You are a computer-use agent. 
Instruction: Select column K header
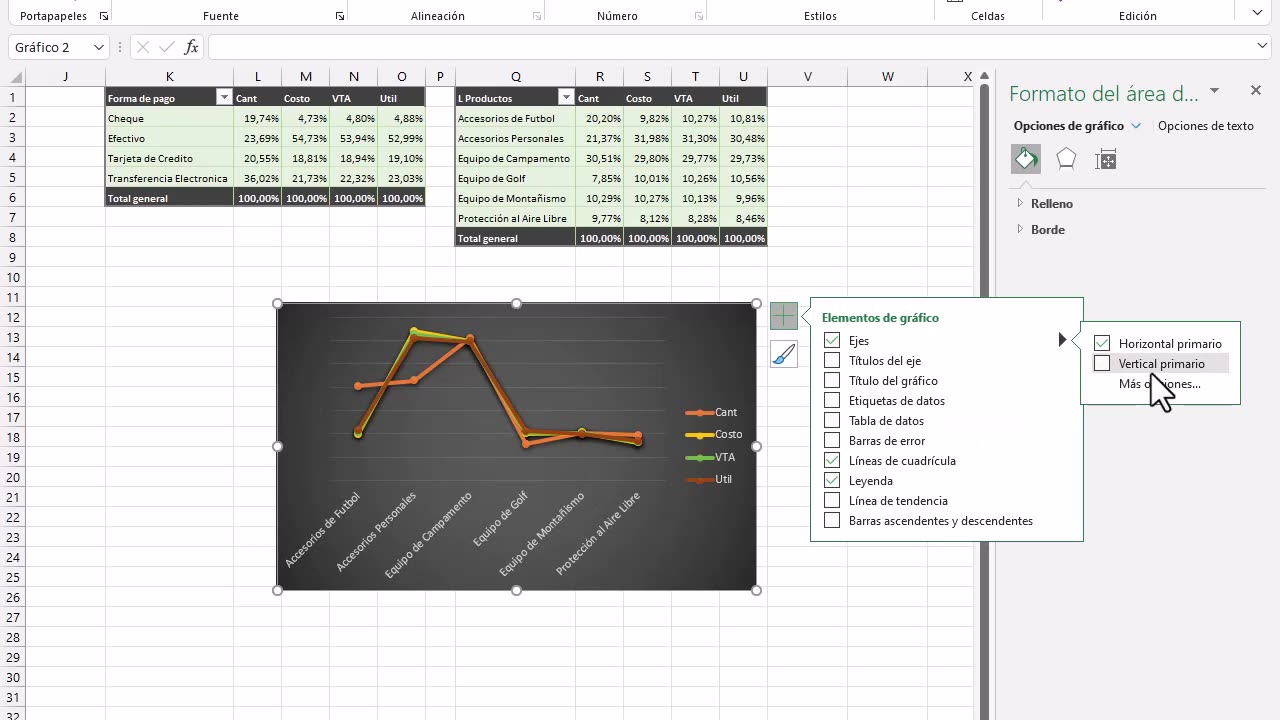(x=169, y=77)
